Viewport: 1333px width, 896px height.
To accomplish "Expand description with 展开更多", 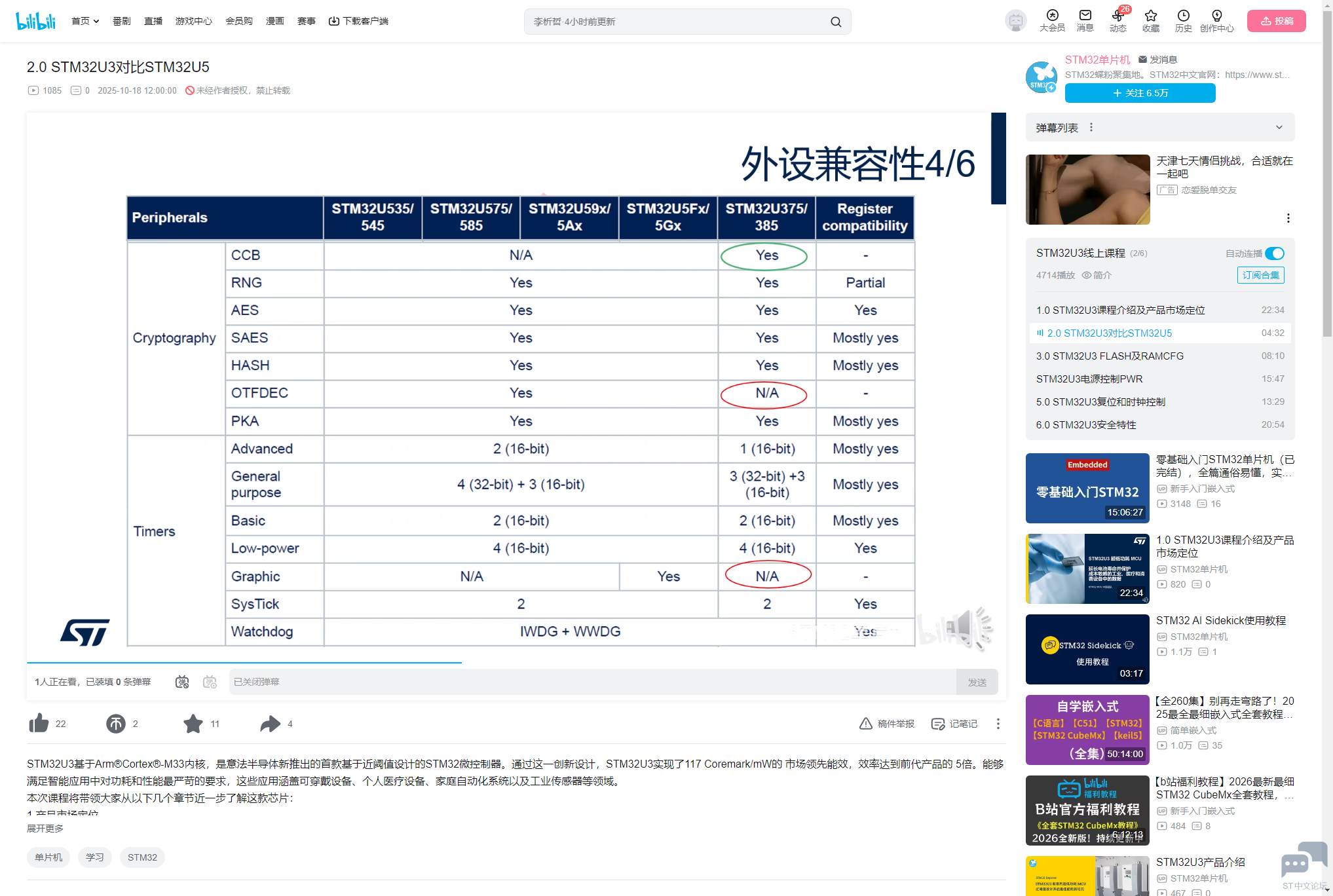I will (x=45, y=829).
